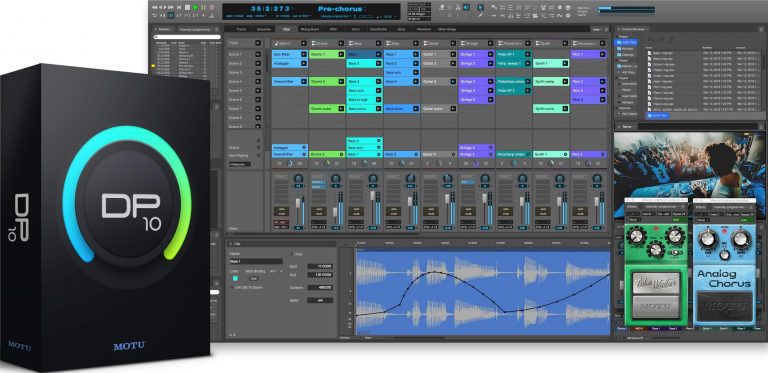Image resolution: width=768 pixels, height=373 pixels.
Task: Play all clips in the Bass track header
Action: point(378,44)
